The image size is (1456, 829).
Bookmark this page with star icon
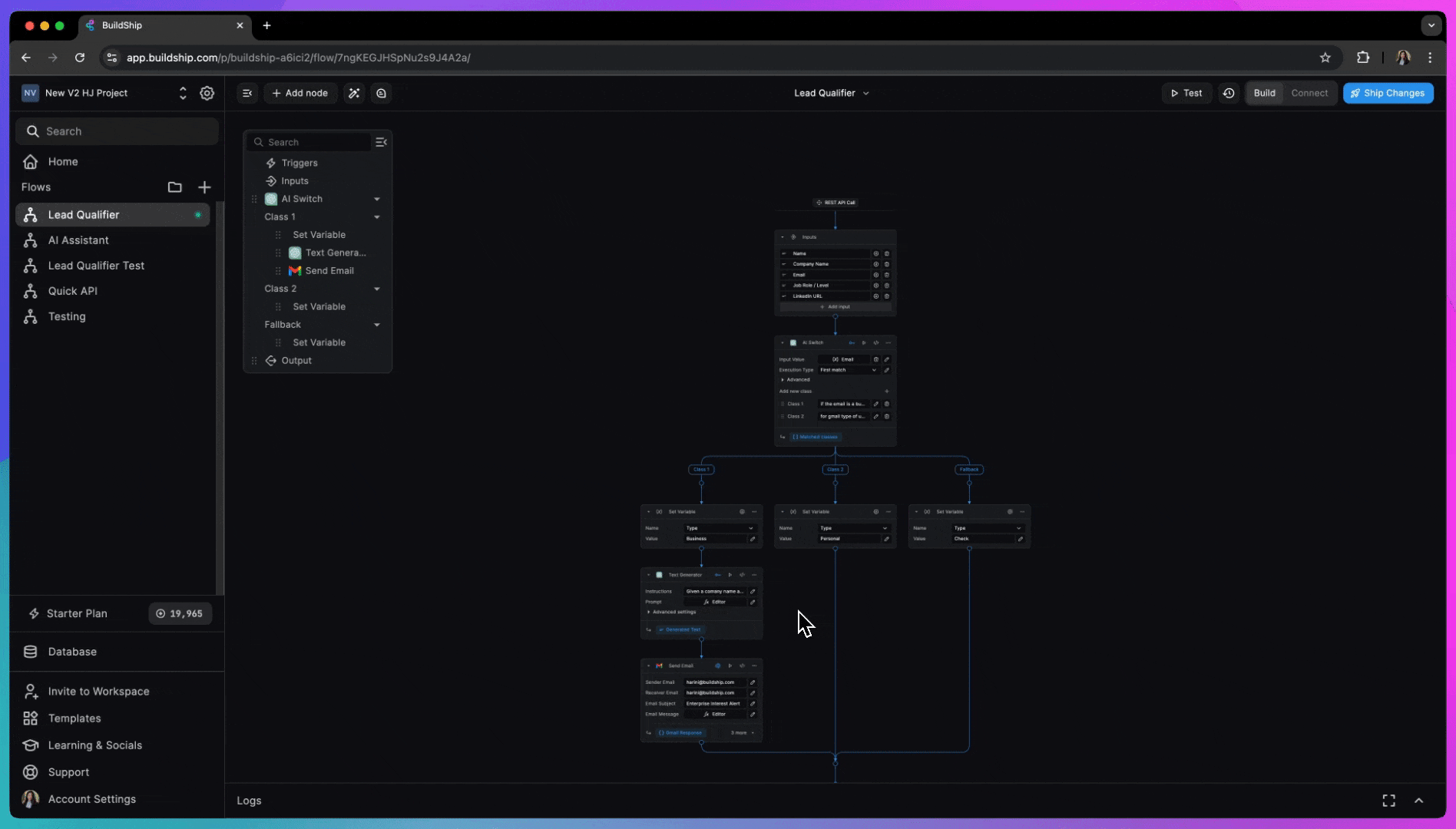pyautogui.click(x=1325, y=58)
